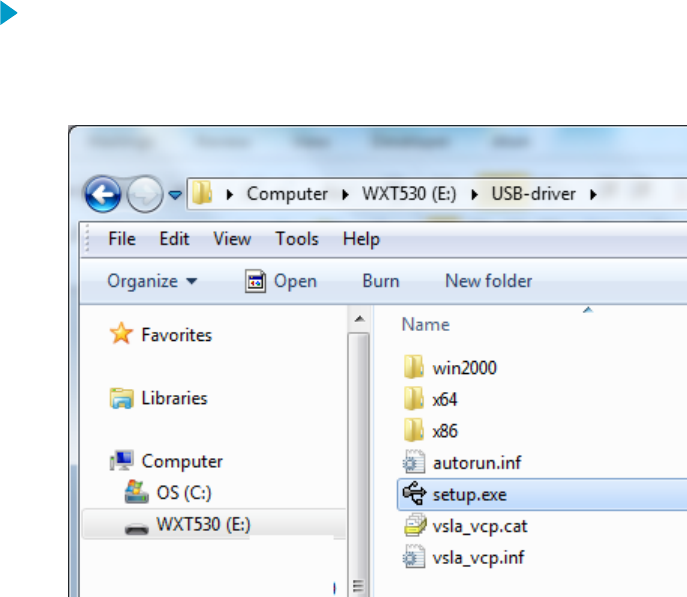Select Computer in the navigation pane
This screenshot has height=597, width=687.
(182, 462)
